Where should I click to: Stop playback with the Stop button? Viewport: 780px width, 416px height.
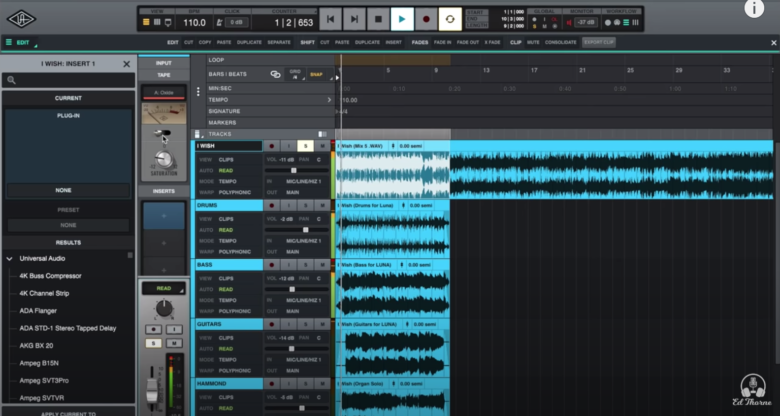378,19
